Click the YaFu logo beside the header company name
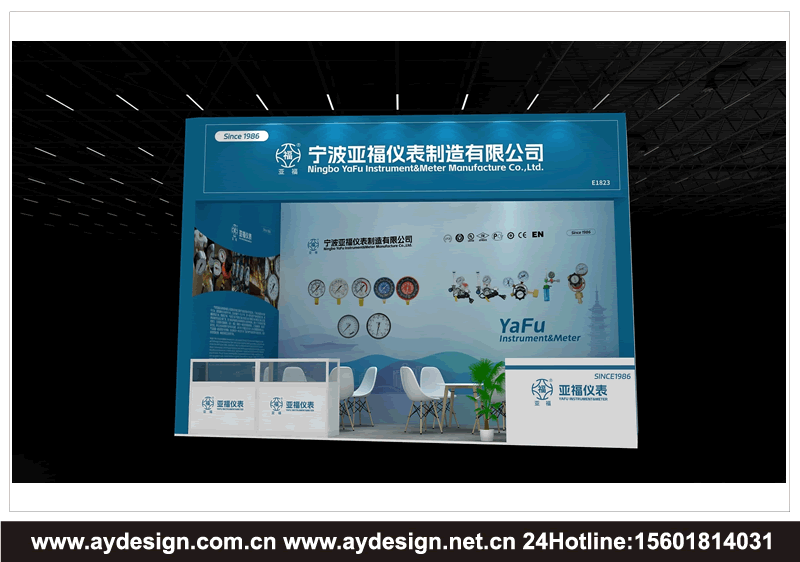800x562 pixels. [288, 159]
